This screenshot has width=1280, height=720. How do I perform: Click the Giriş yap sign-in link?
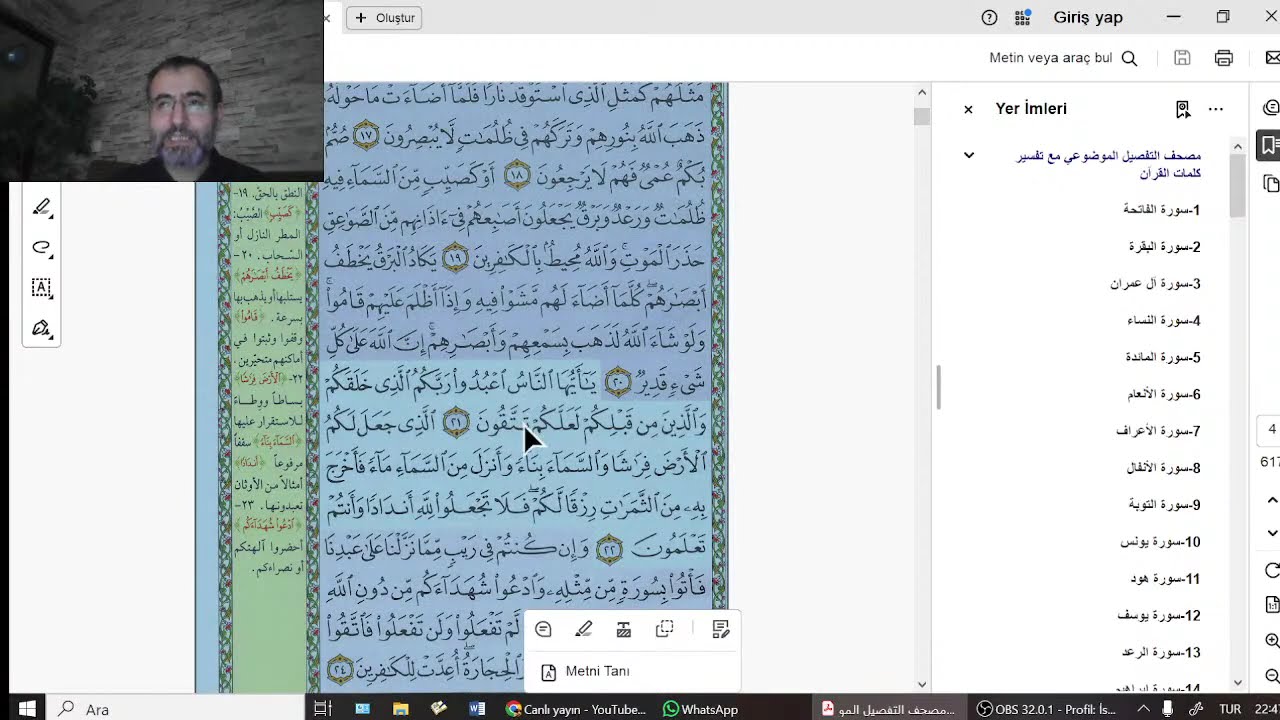click(1088, 17)
